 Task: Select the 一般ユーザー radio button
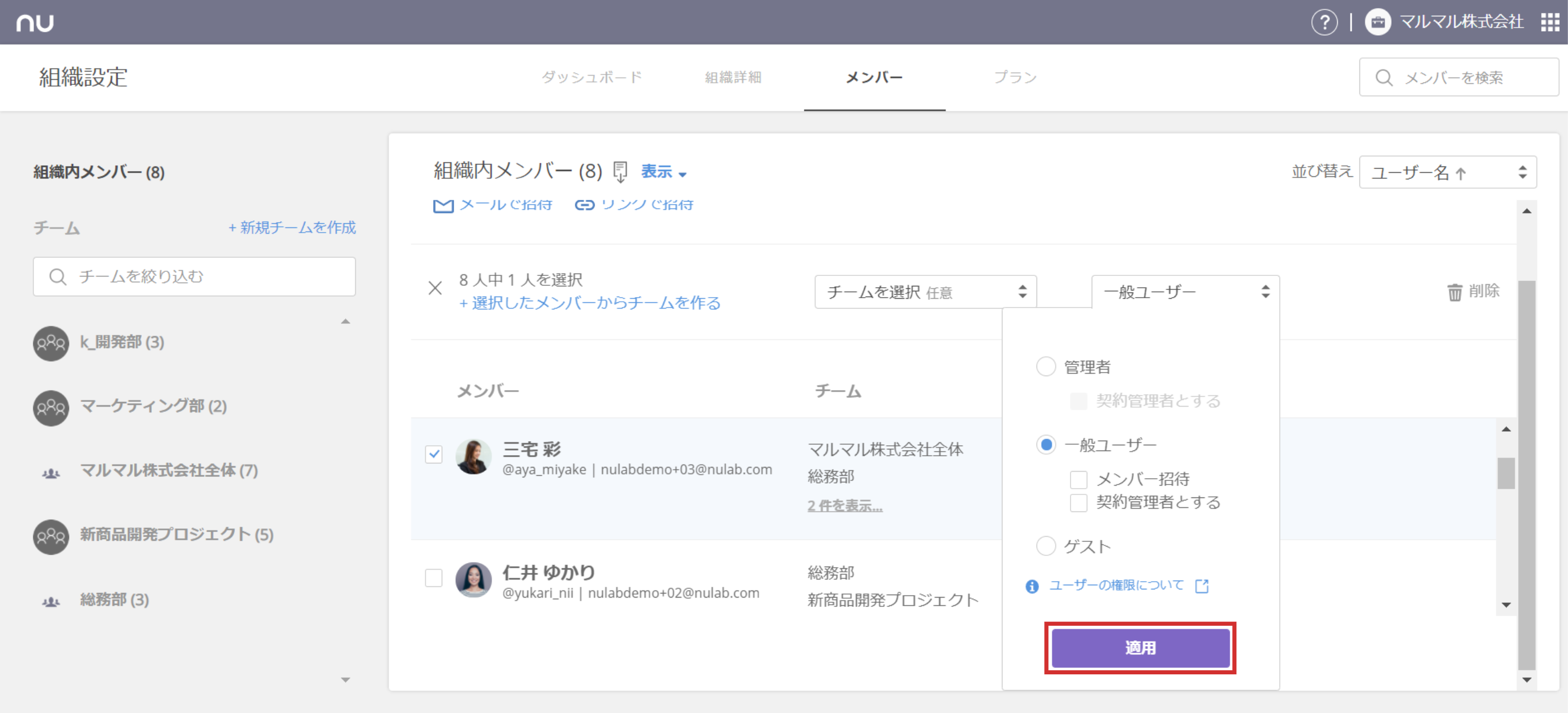(1046, 445)
